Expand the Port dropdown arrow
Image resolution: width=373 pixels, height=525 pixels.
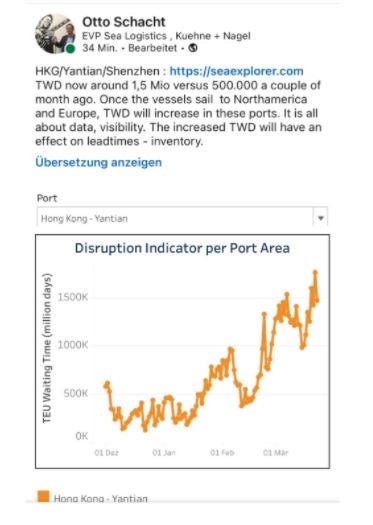(x=320, y=218)
